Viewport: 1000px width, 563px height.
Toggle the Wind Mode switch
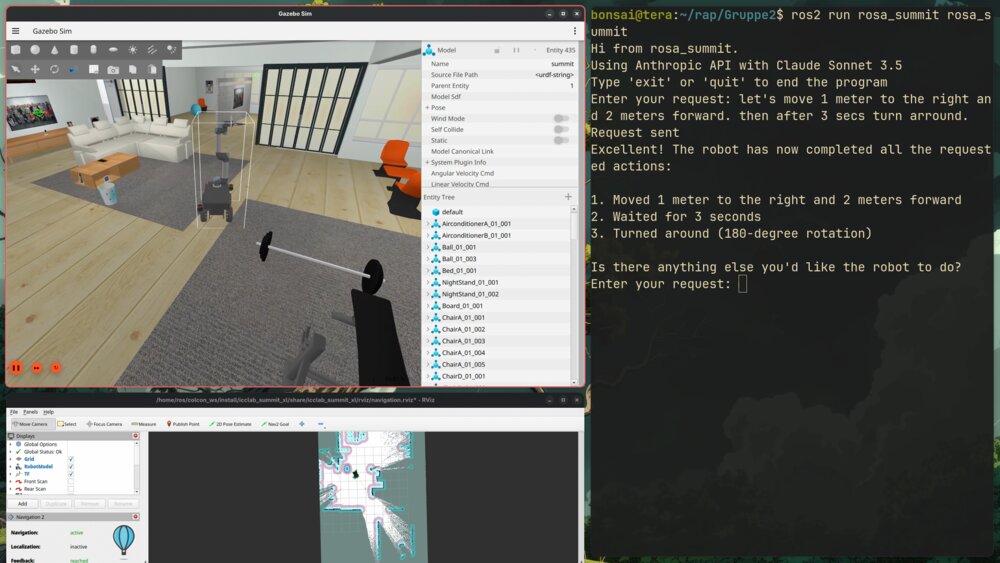[561, 118]
